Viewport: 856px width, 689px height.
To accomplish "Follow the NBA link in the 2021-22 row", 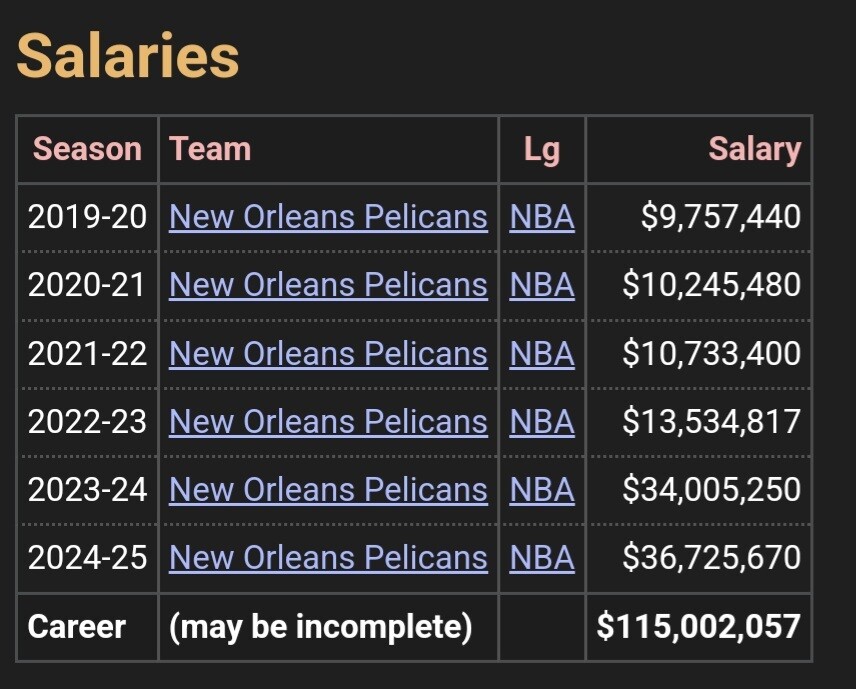I will pyautogui.click(x=542, y=353).
